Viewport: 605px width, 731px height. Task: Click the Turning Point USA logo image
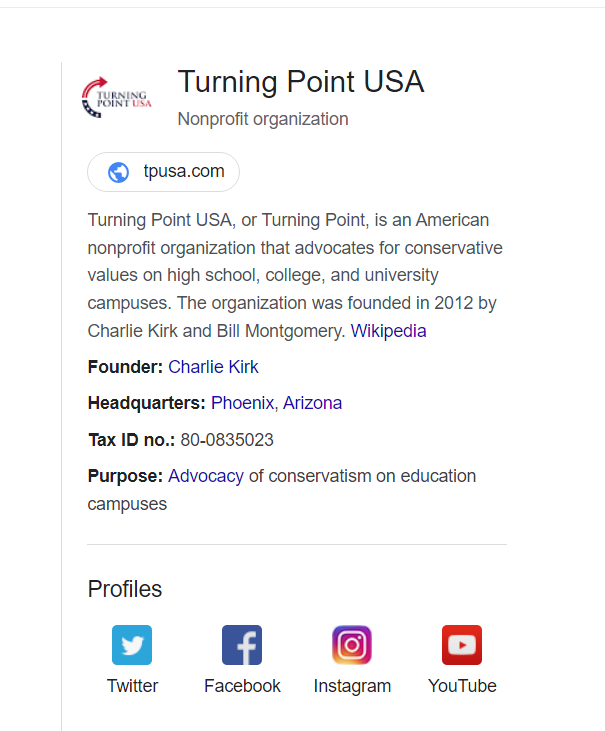pyautogui.click(x=117, y=97)
